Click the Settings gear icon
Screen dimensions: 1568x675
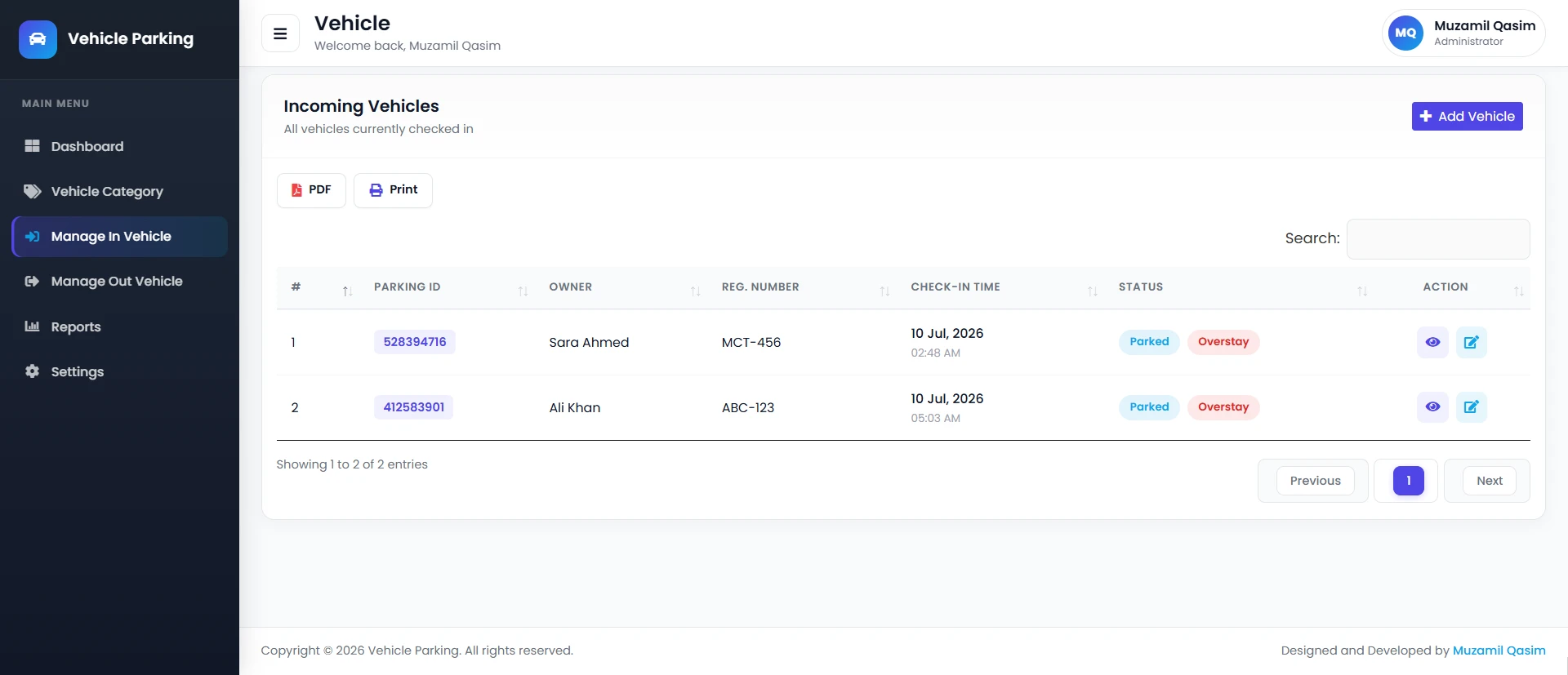(x=32, y=371)
